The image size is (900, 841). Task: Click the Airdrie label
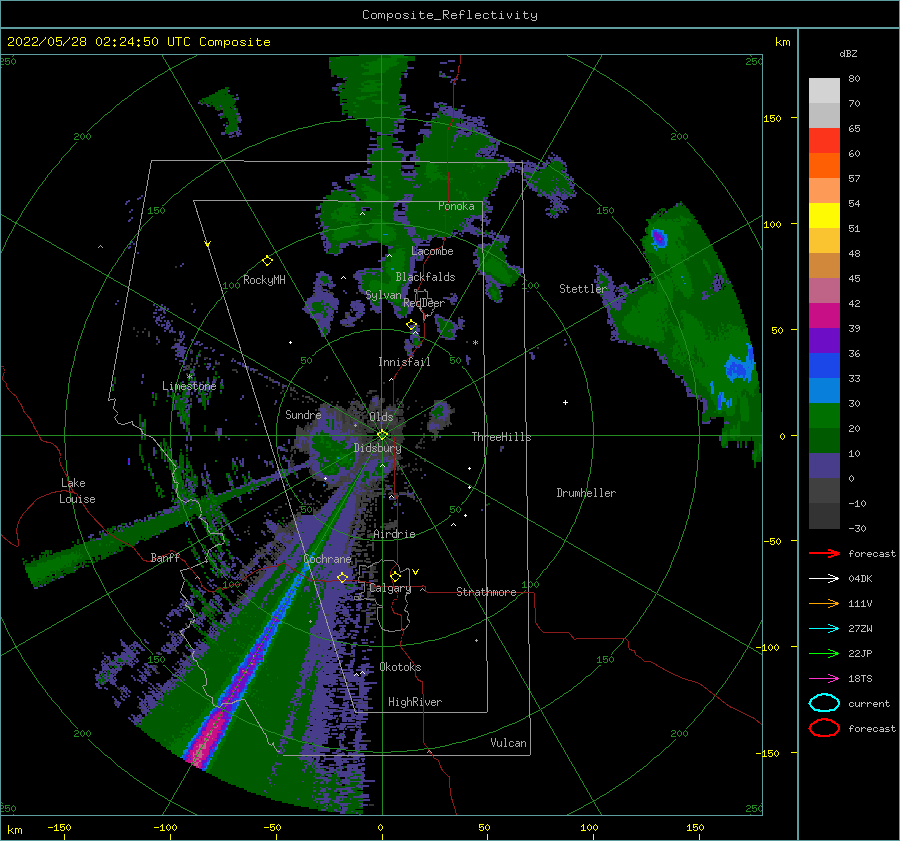394,534
